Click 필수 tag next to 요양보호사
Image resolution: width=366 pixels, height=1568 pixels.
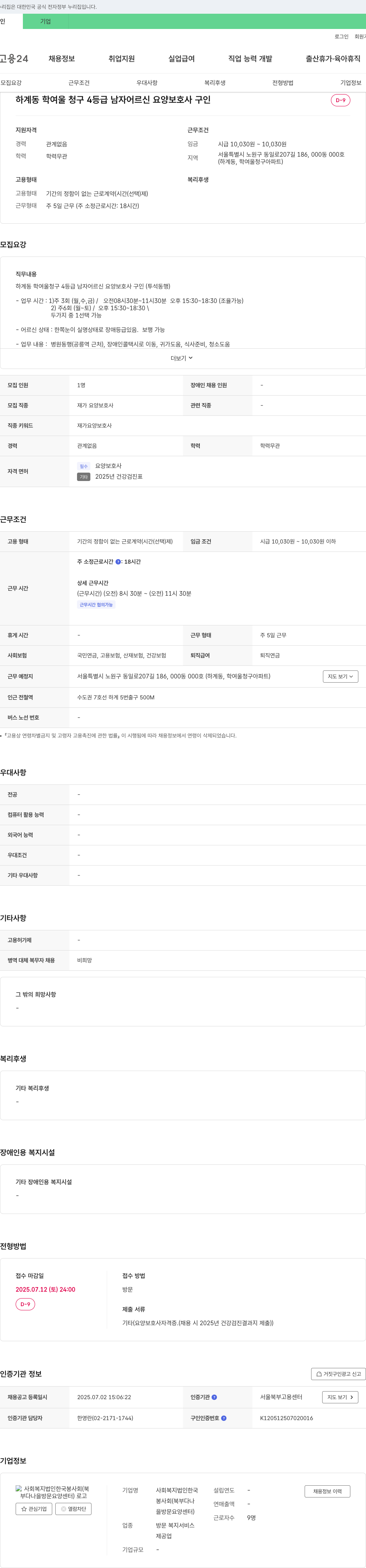[83, 466]
